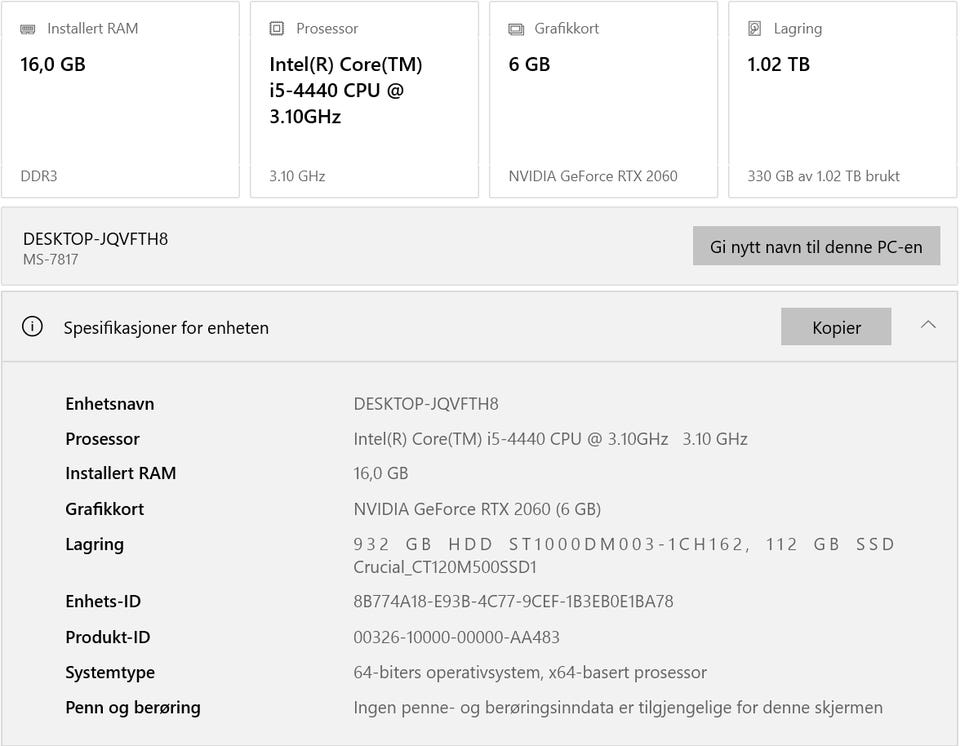This screenshot has width=960, height=746.
Task: Click the info icon beside Spesifikasjoner
Action: click(x=32, y=327)
